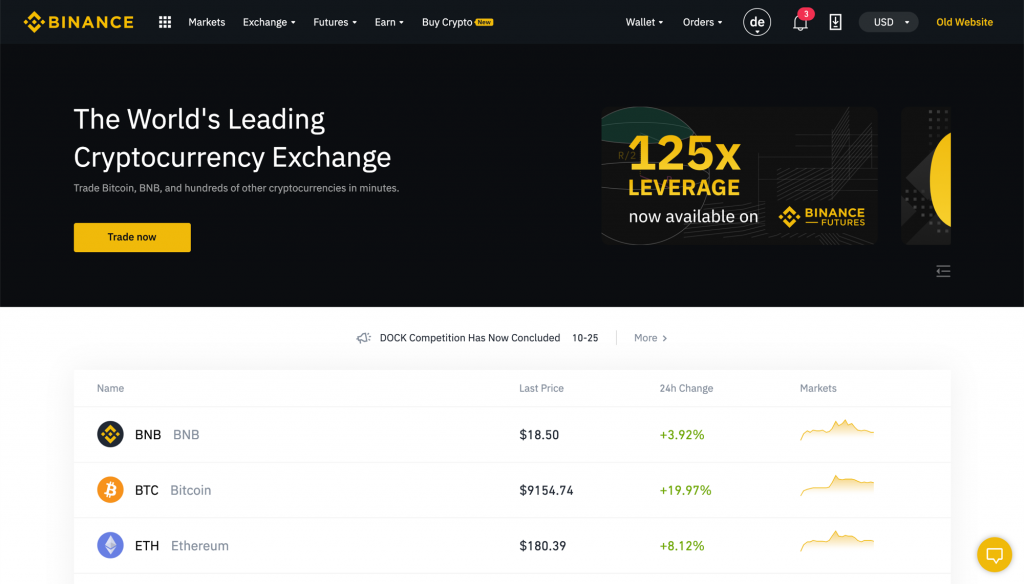
Task: Click the +19.97% change value
Action: (685, 490)
